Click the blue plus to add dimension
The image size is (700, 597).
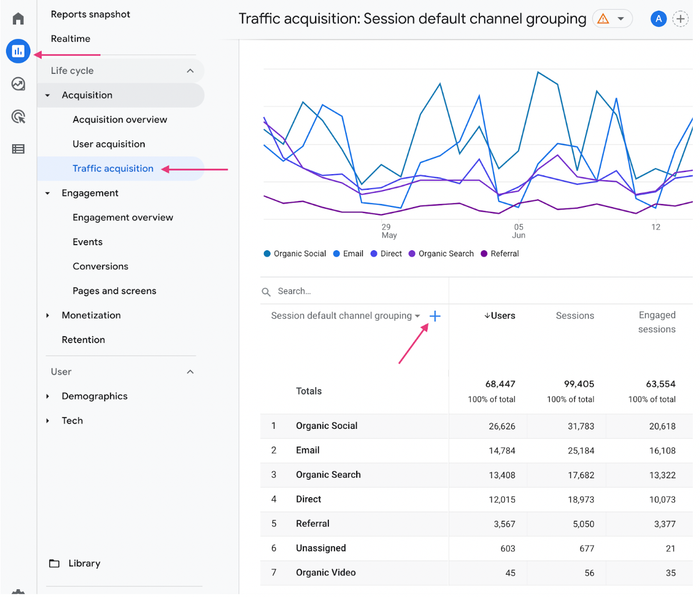coord(435,316)
